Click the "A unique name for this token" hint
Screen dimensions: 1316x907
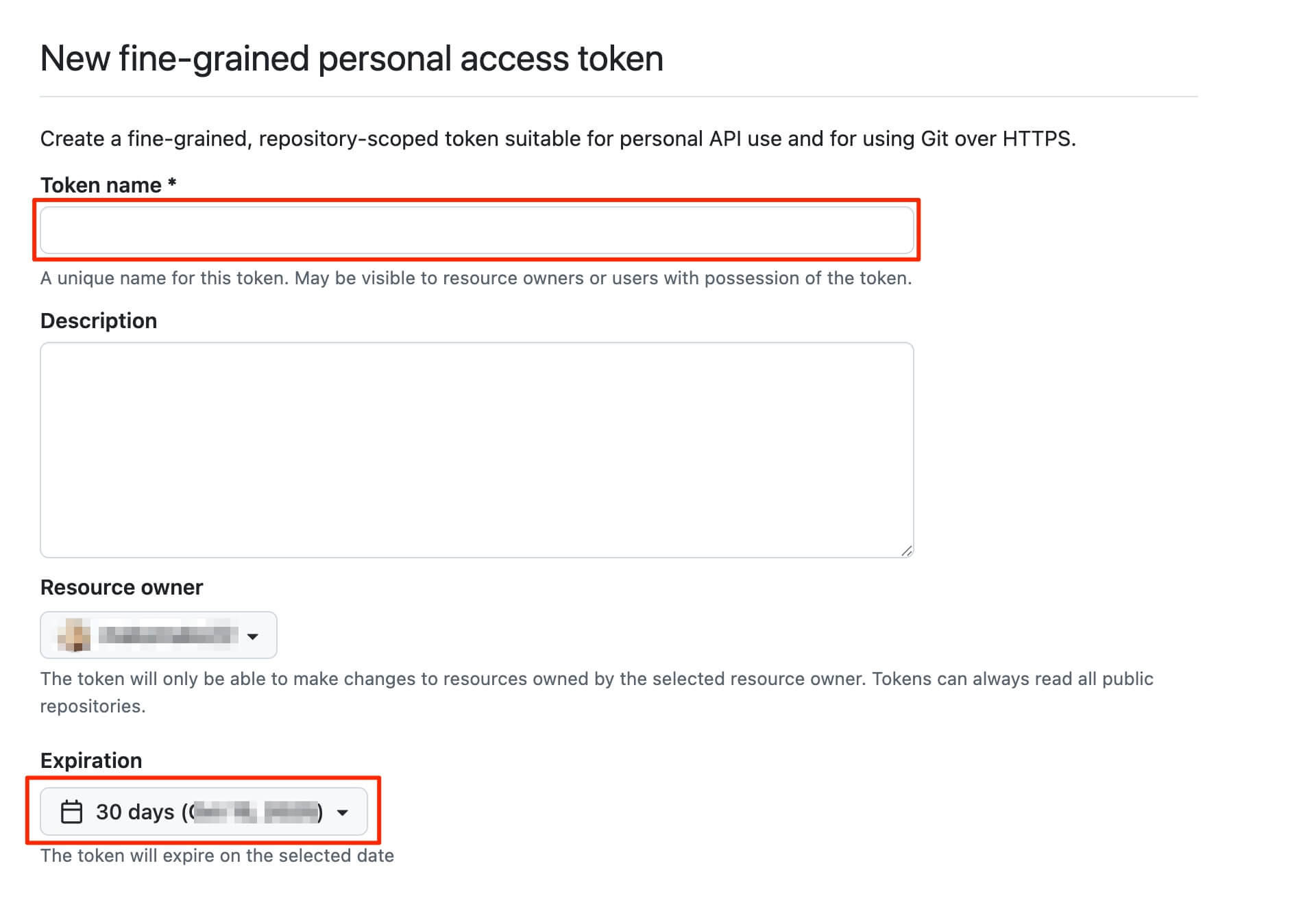click(x=476, y=278)
